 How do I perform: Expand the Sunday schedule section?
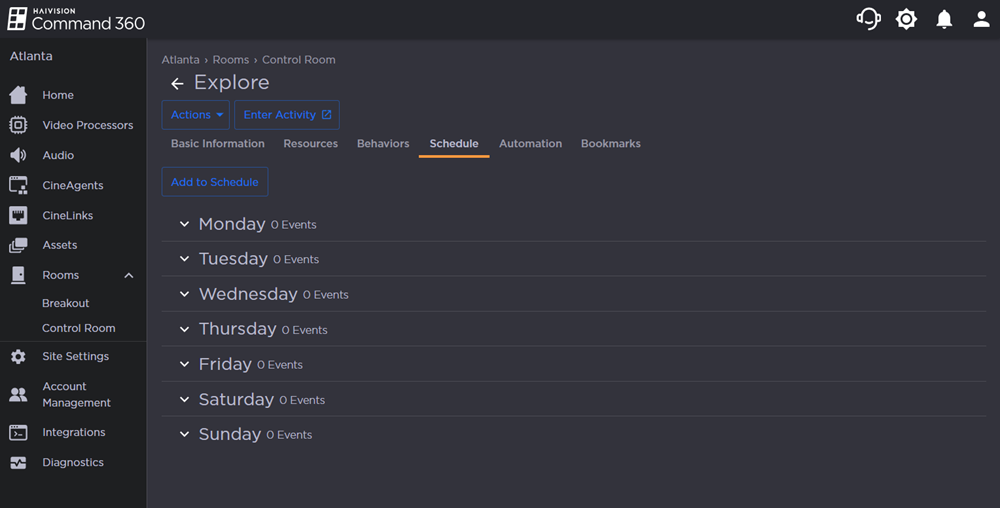click(184, 434)
